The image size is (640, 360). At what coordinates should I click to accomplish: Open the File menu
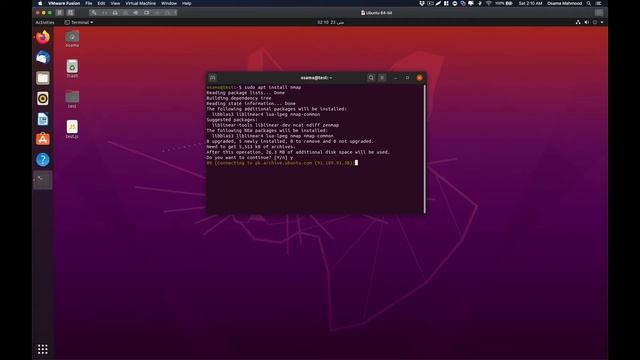coord(89,3)
